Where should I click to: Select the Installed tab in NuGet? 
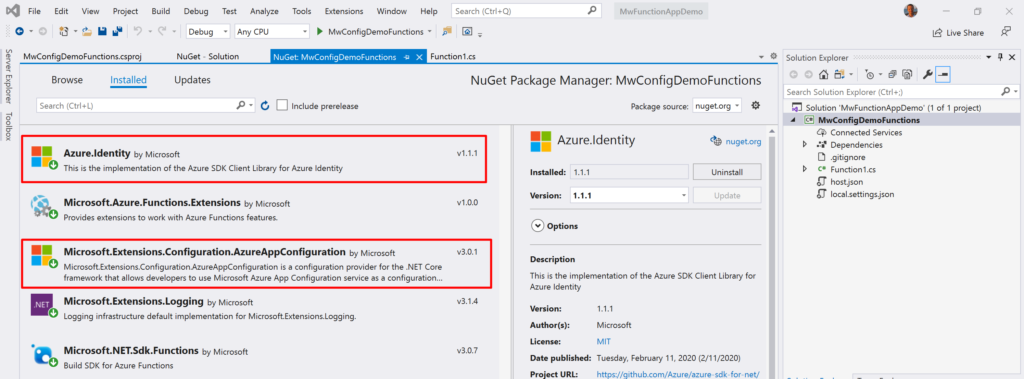click(x=128, y=80)
